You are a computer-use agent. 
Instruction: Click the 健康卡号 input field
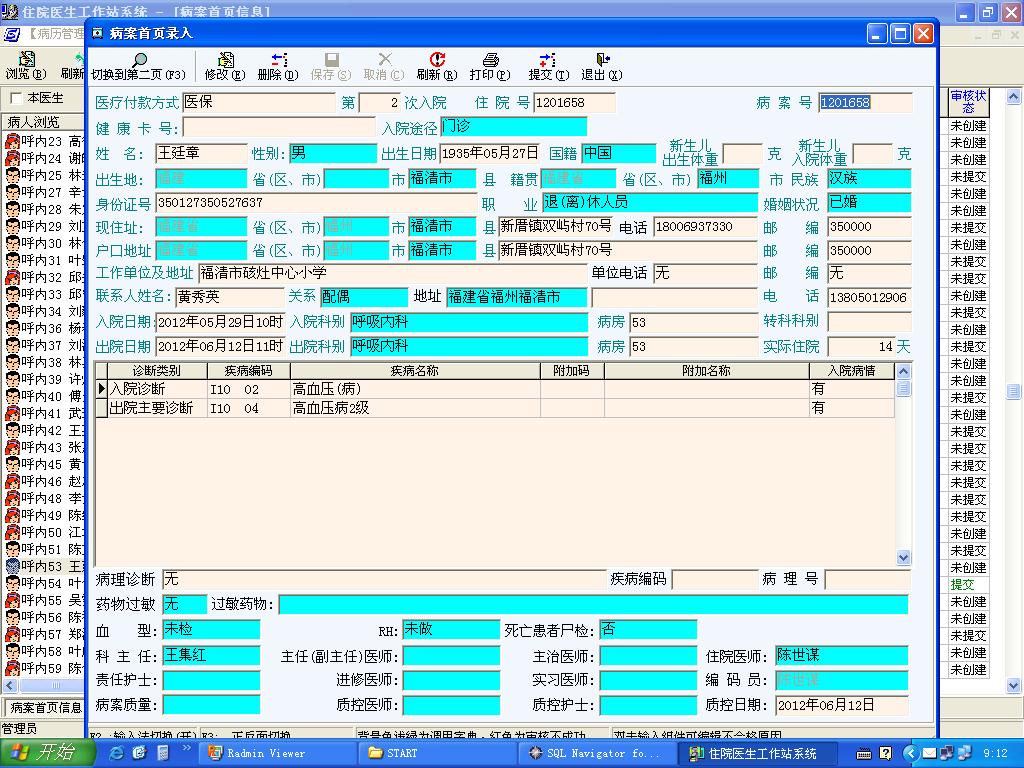[x=279, y=127]
